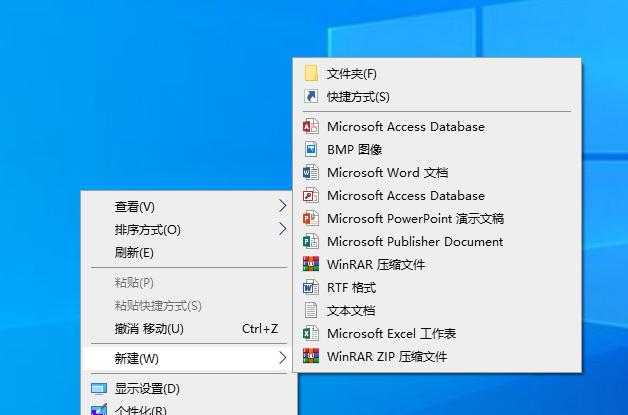Create a new folder via 文件夹(F)
This screenshot has width=628, height=415.
coord(437,74)
